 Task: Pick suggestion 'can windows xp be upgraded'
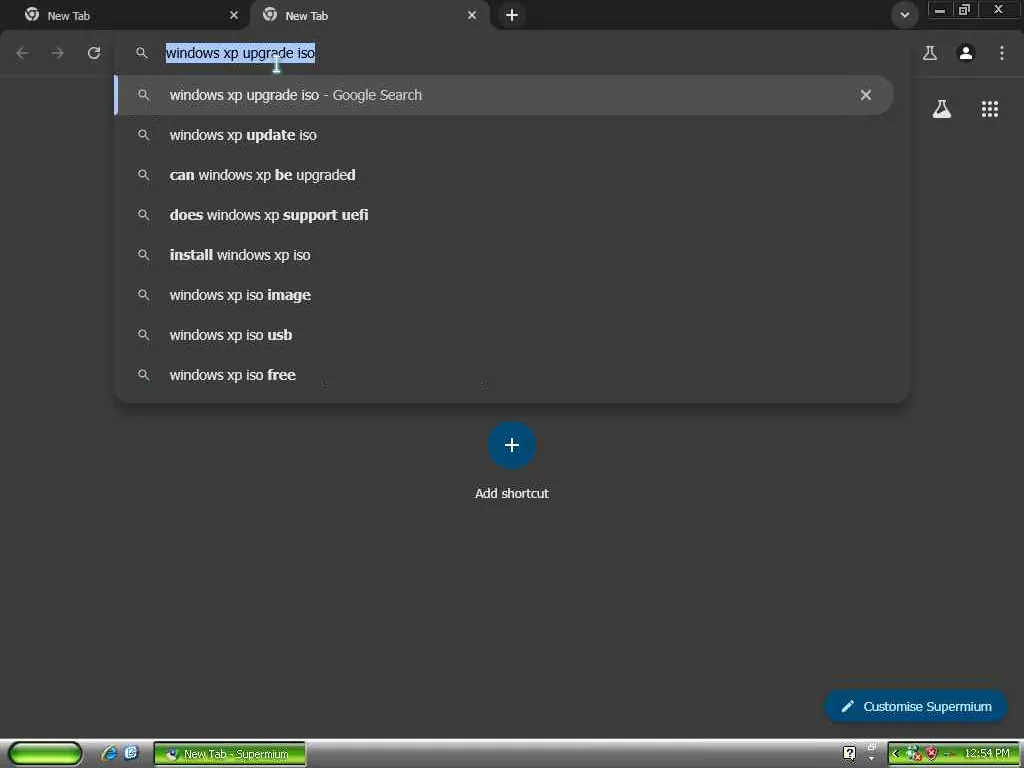[x=504, y=175]
